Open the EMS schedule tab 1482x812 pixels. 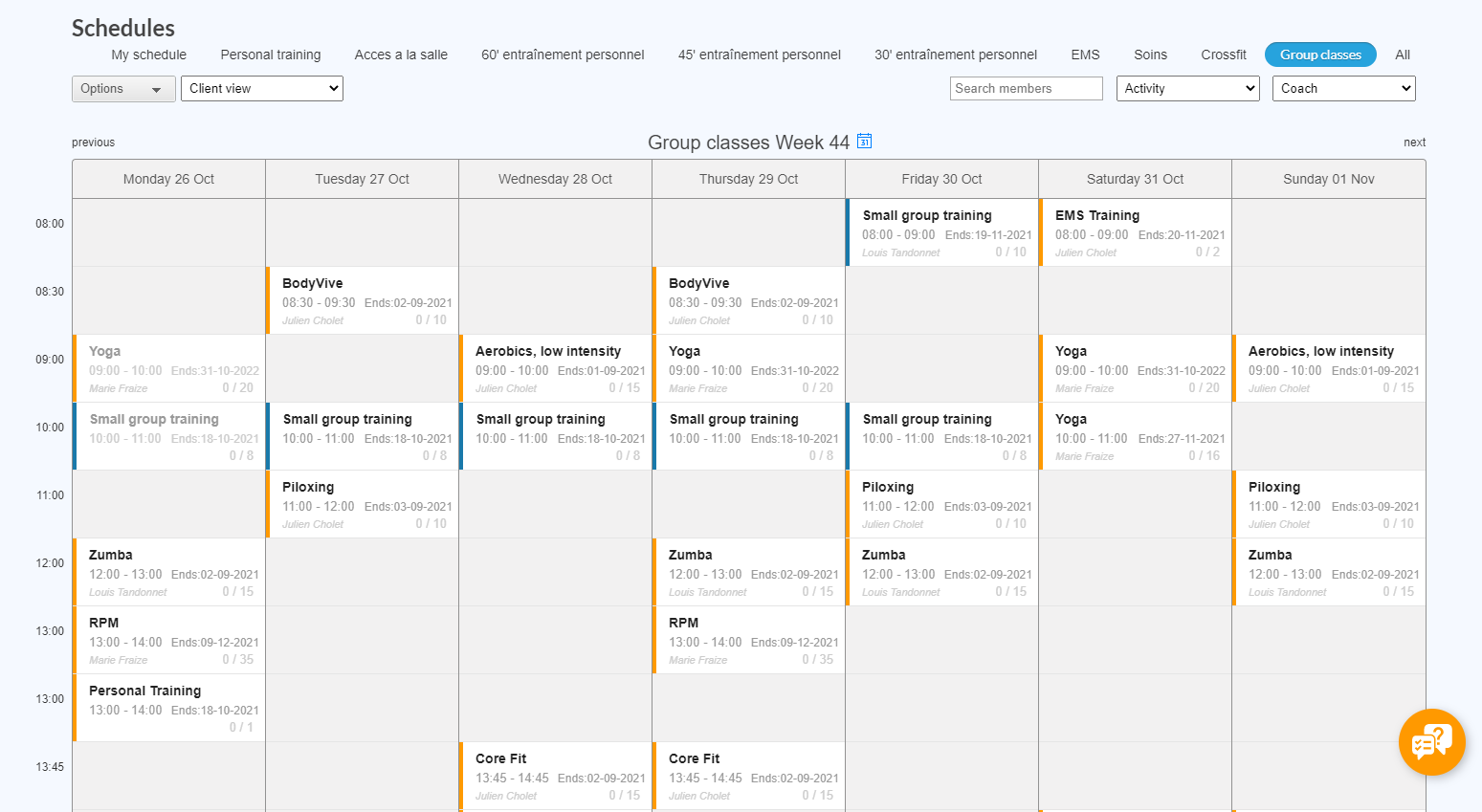1085,55
